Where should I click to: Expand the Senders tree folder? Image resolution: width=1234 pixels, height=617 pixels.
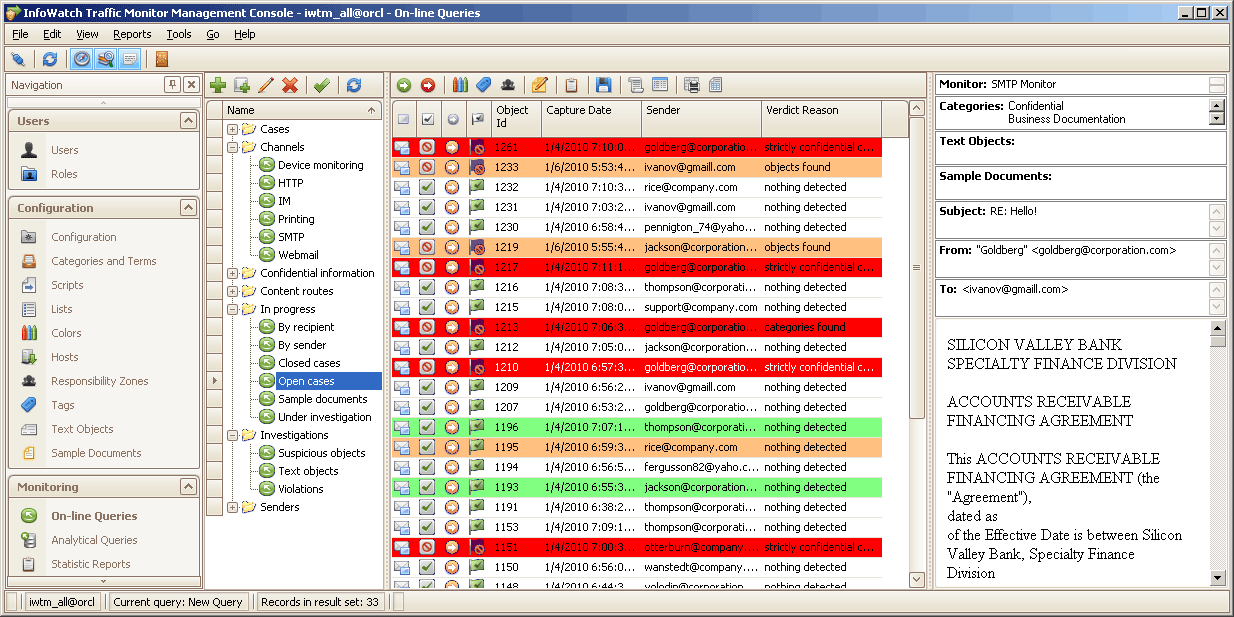(x=233, y=507)
